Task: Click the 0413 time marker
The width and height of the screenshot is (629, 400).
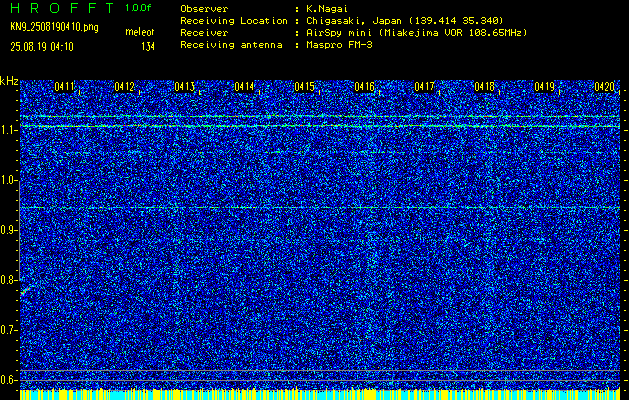Action: coord(185,87)
